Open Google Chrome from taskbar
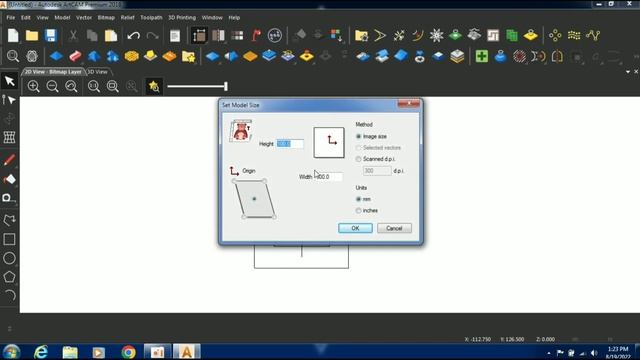The image size is (640, 360). click(128, 352)
